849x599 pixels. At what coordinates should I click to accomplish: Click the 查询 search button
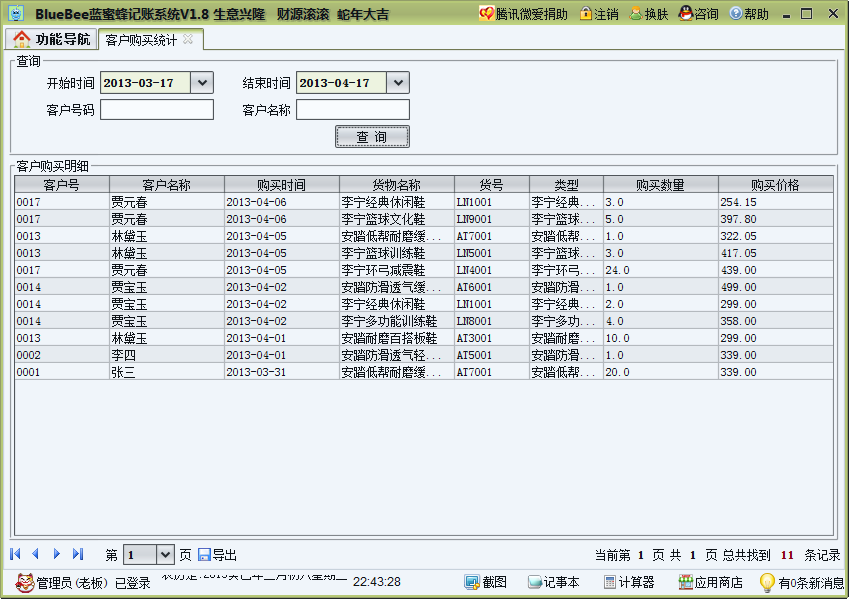click(x=372, y=136)
